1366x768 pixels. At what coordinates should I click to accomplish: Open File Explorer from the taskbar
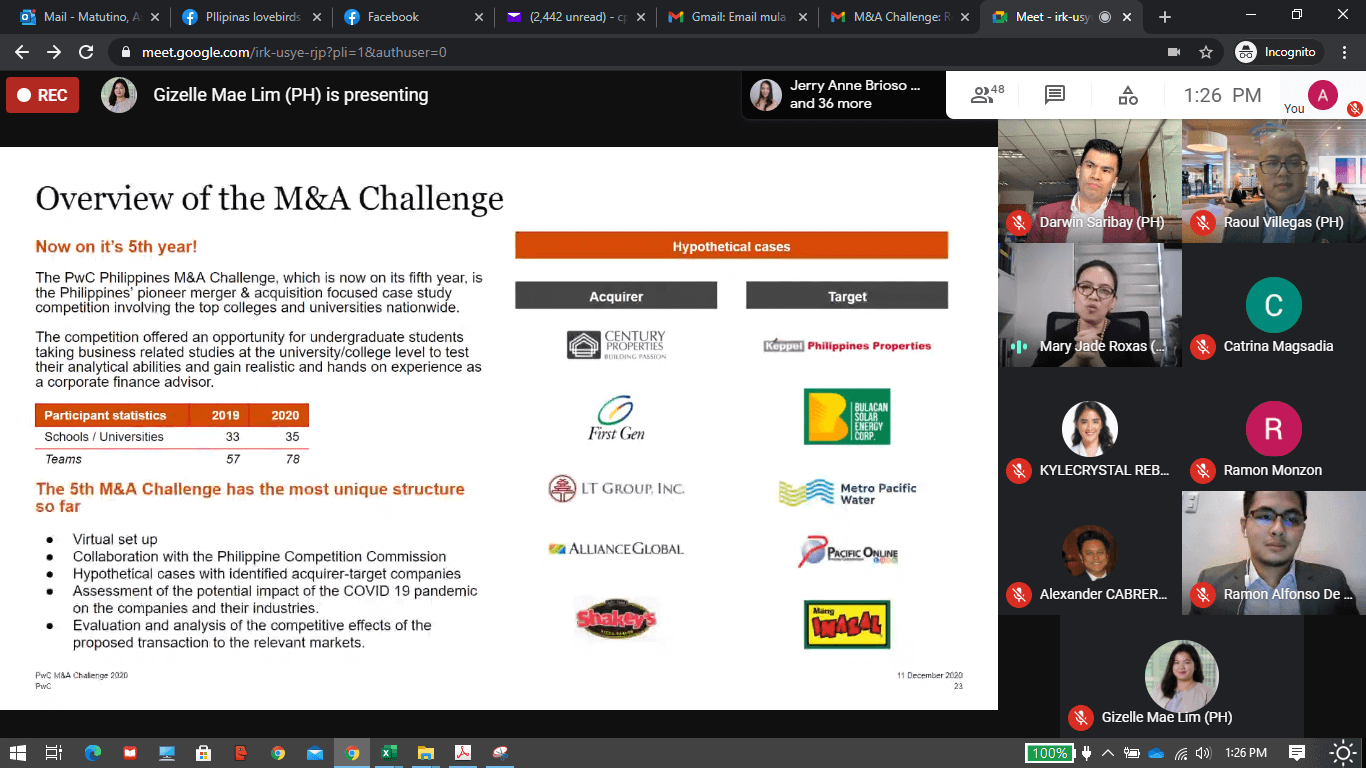pos(425,753)
